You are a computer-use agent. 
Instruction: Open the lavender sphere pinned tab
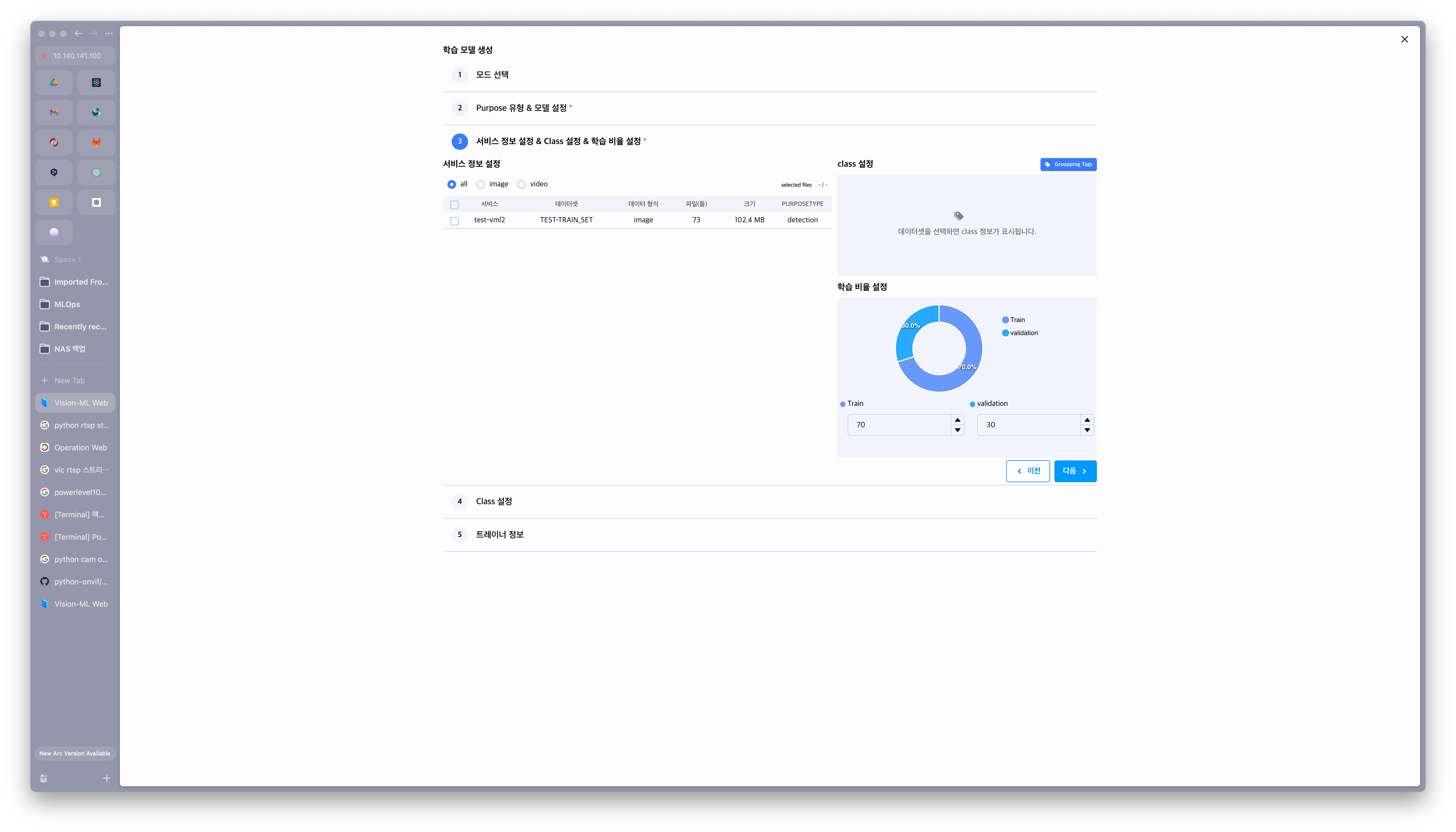pyautogui.click(x=54, y=232)
